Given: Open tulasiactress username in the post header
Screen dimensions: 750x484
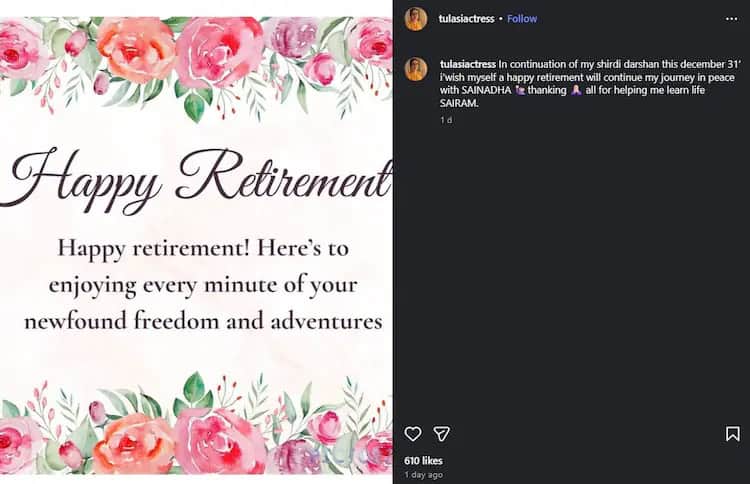Looking at the screenshot, I should (x=466, y=18).
